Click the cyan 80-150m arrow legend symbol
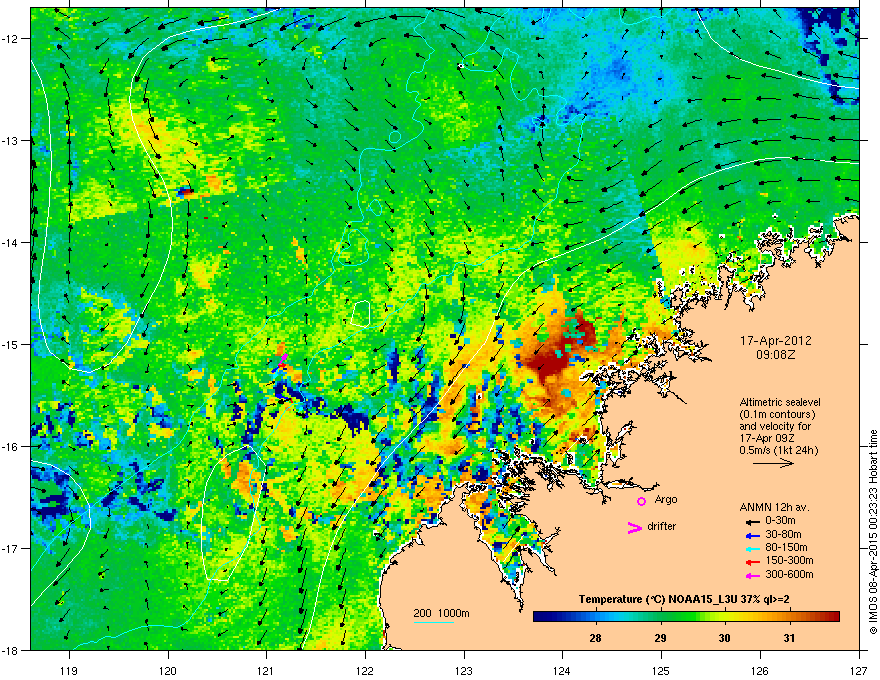The width and height of the screenshot is (880, 680). tap(753, 549)
